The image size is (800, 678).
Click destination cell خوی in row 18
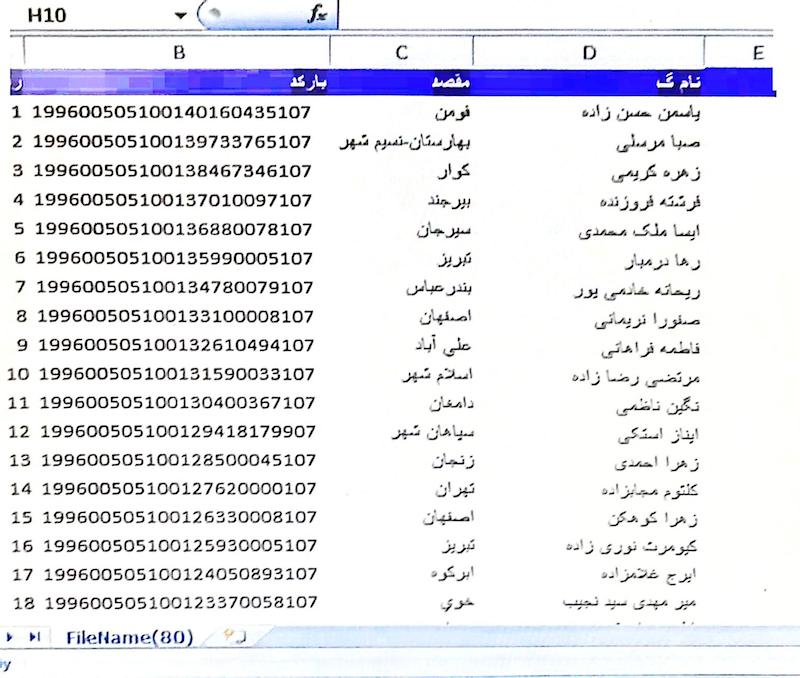(x=458, y=603)
